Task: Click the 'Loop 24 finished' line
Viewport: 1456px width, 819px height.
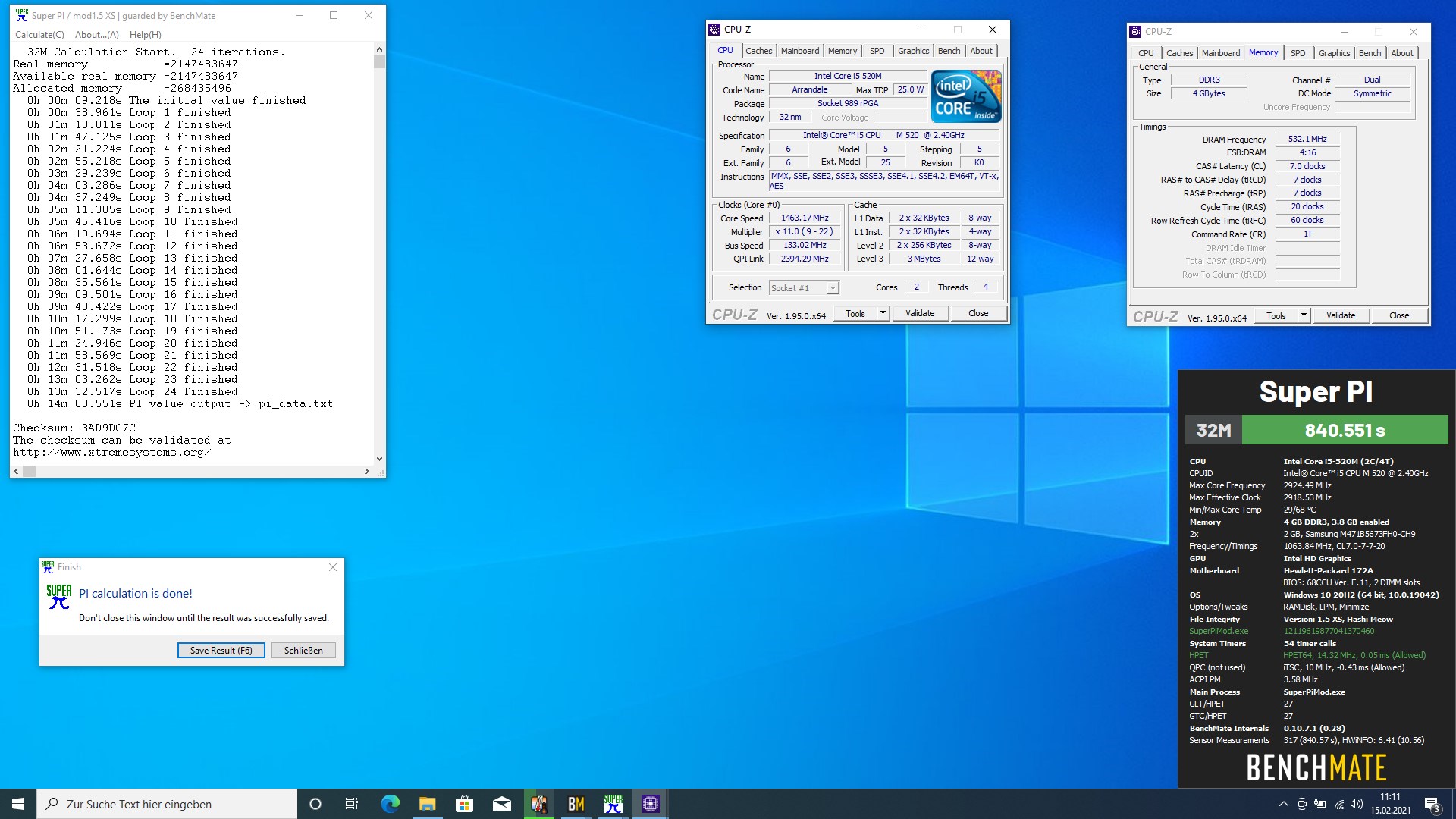Action: click(183, 391)
